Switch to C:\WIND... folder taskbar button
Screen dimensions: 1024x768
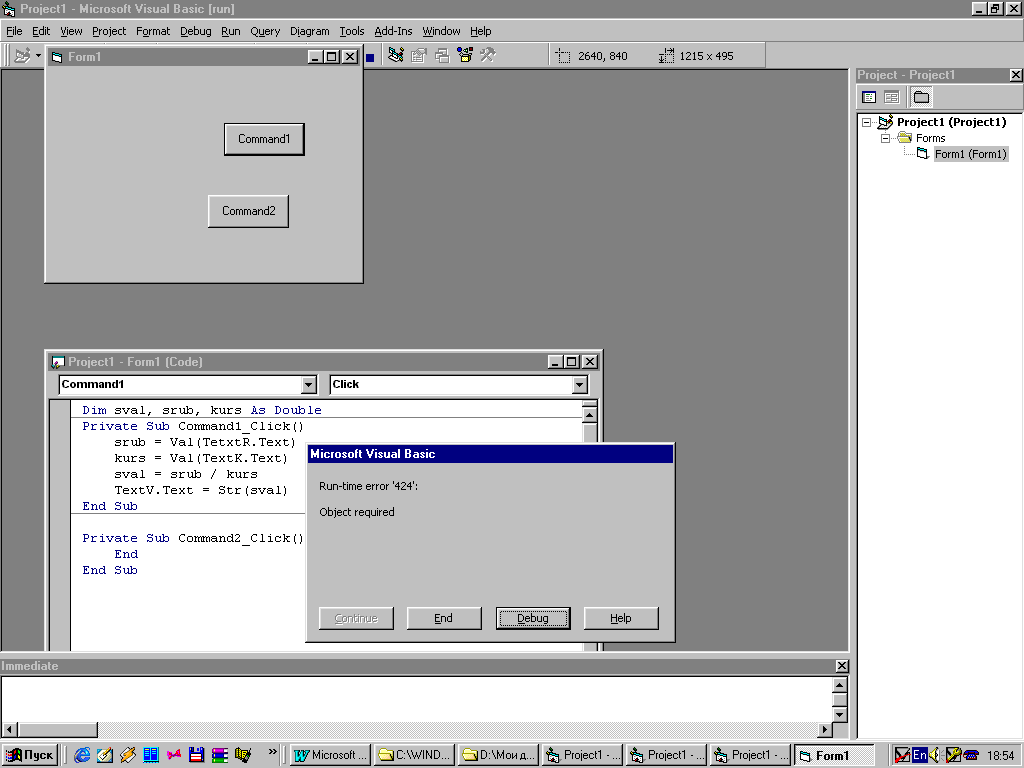tap(415, 755)
